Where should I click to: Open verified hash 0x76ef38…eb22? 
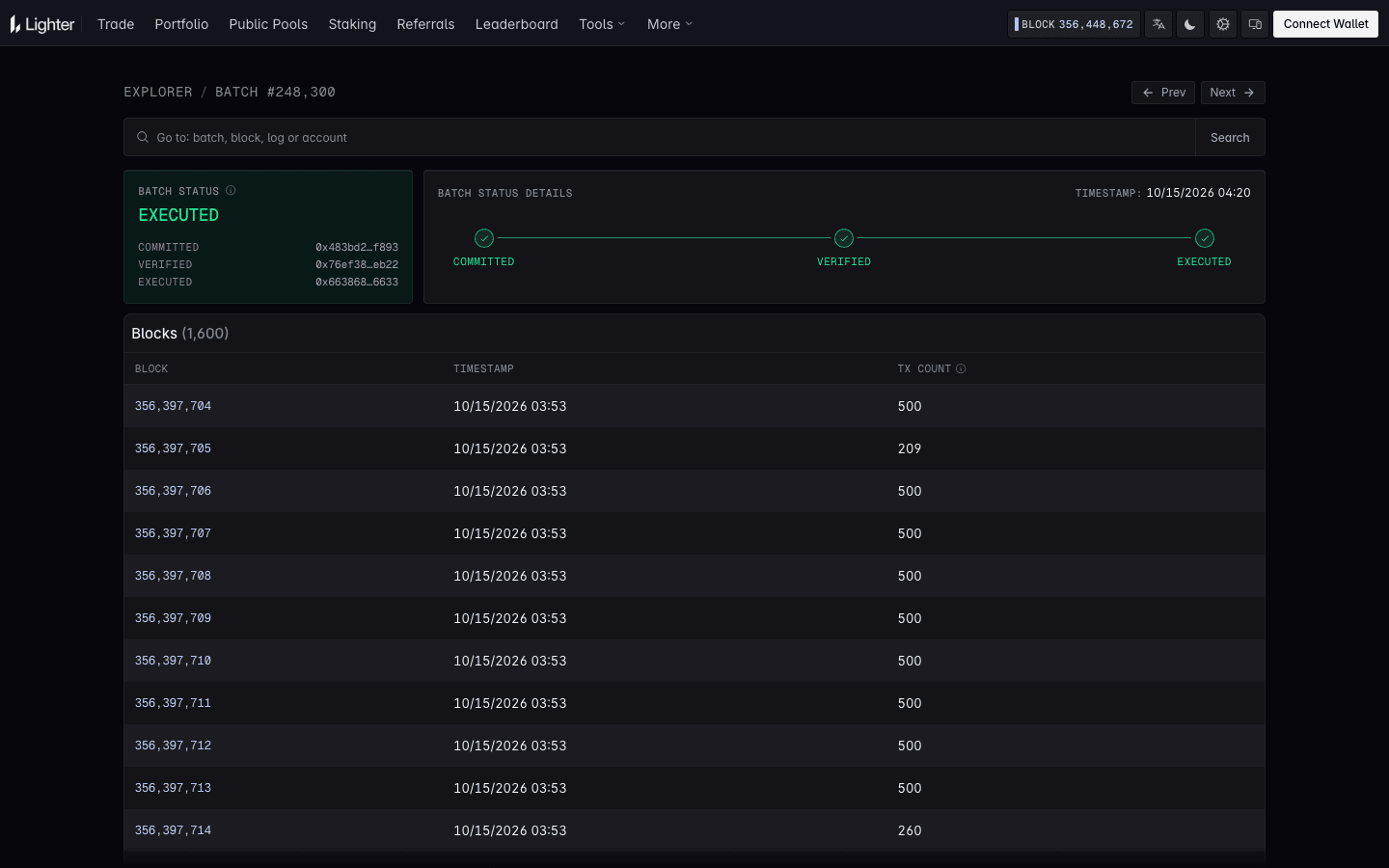pyautogui.click(x=357, y=264)
